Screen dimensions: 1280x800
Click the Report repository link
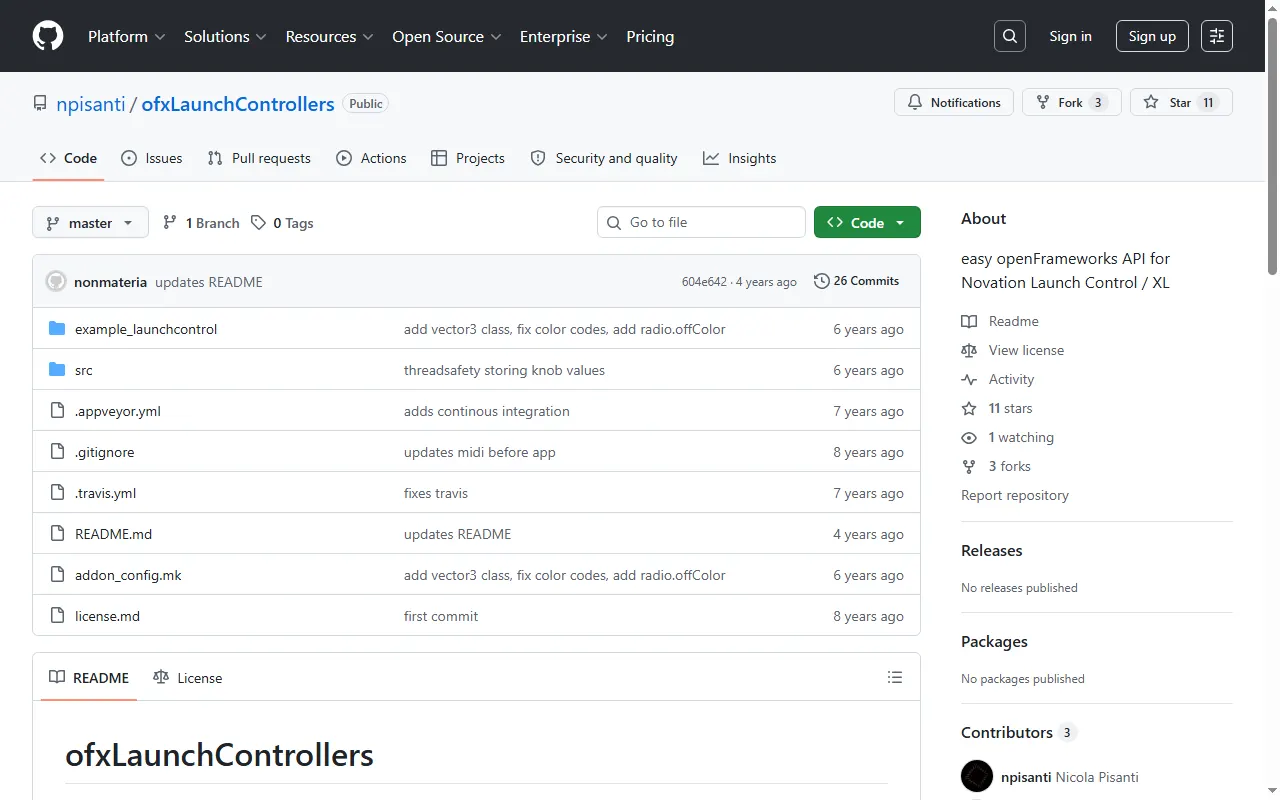(1015, 495)
